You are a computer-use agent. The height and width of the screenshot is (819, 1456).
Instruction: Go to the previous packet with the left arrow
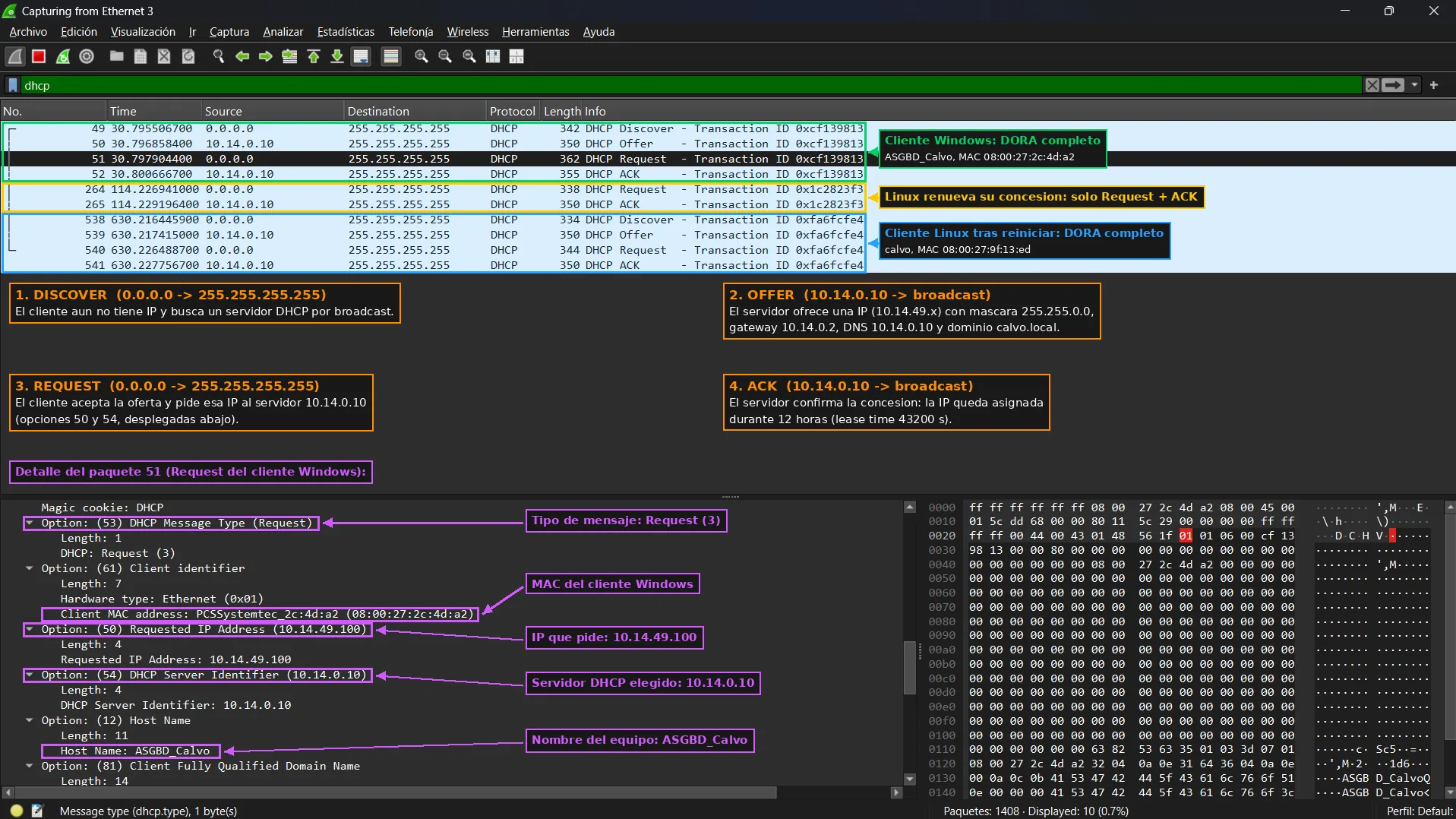pyautogui.click(x=242, y=56)
